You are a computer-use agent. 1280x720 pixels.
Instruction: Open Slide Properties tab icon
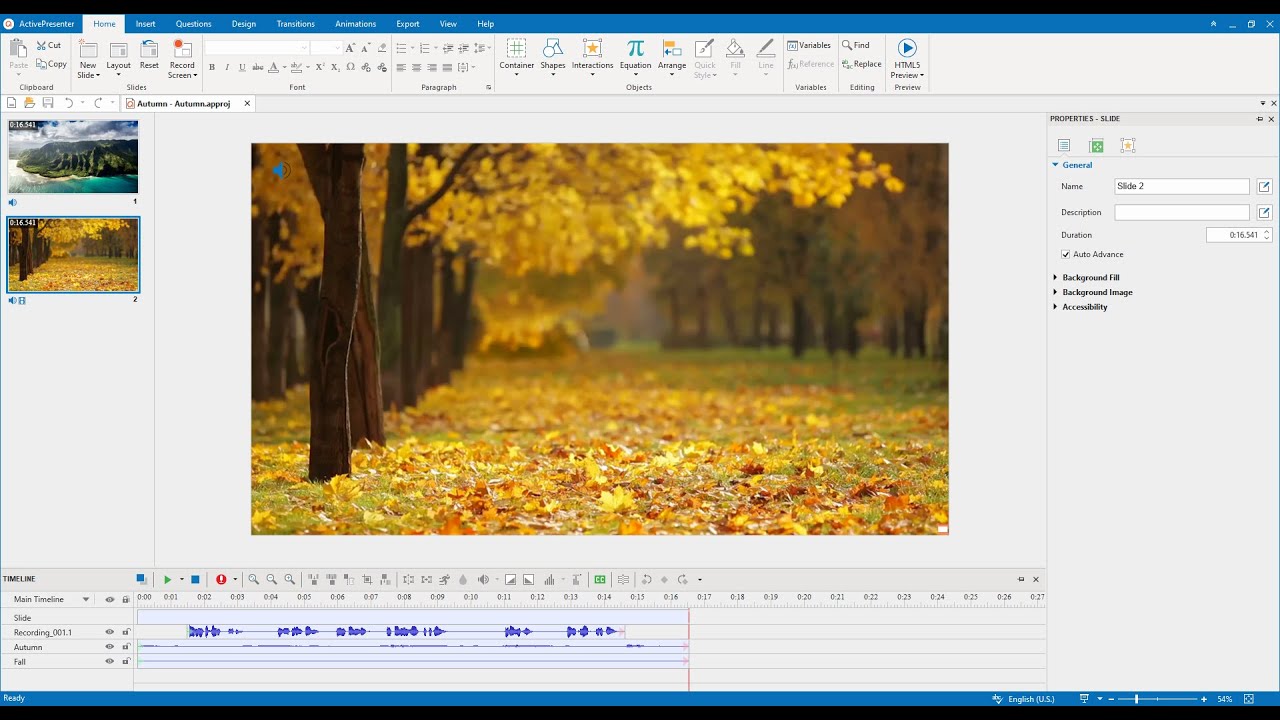coord(1064,145)
